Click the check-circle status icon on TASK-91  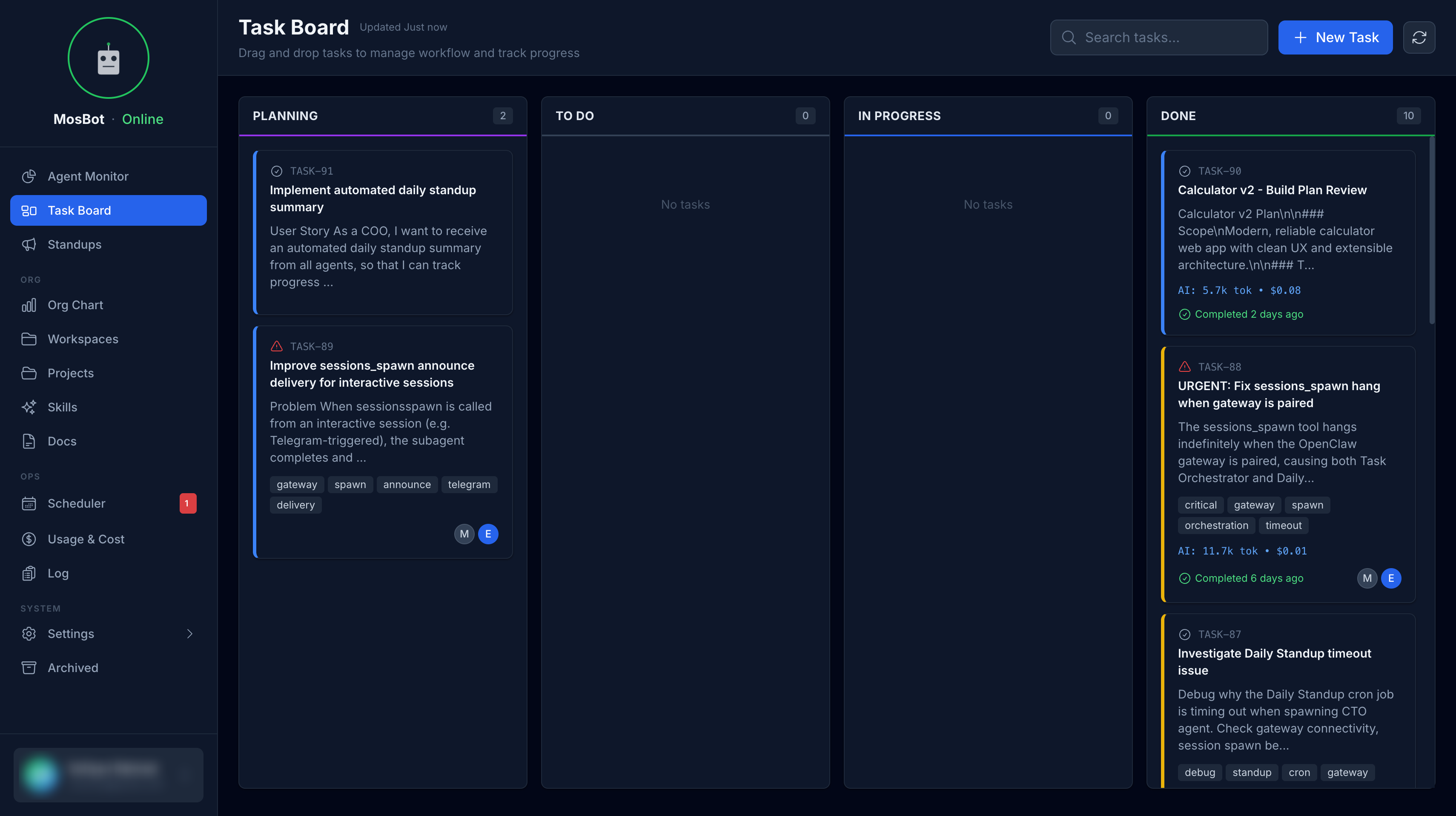[x=276, y=171]
